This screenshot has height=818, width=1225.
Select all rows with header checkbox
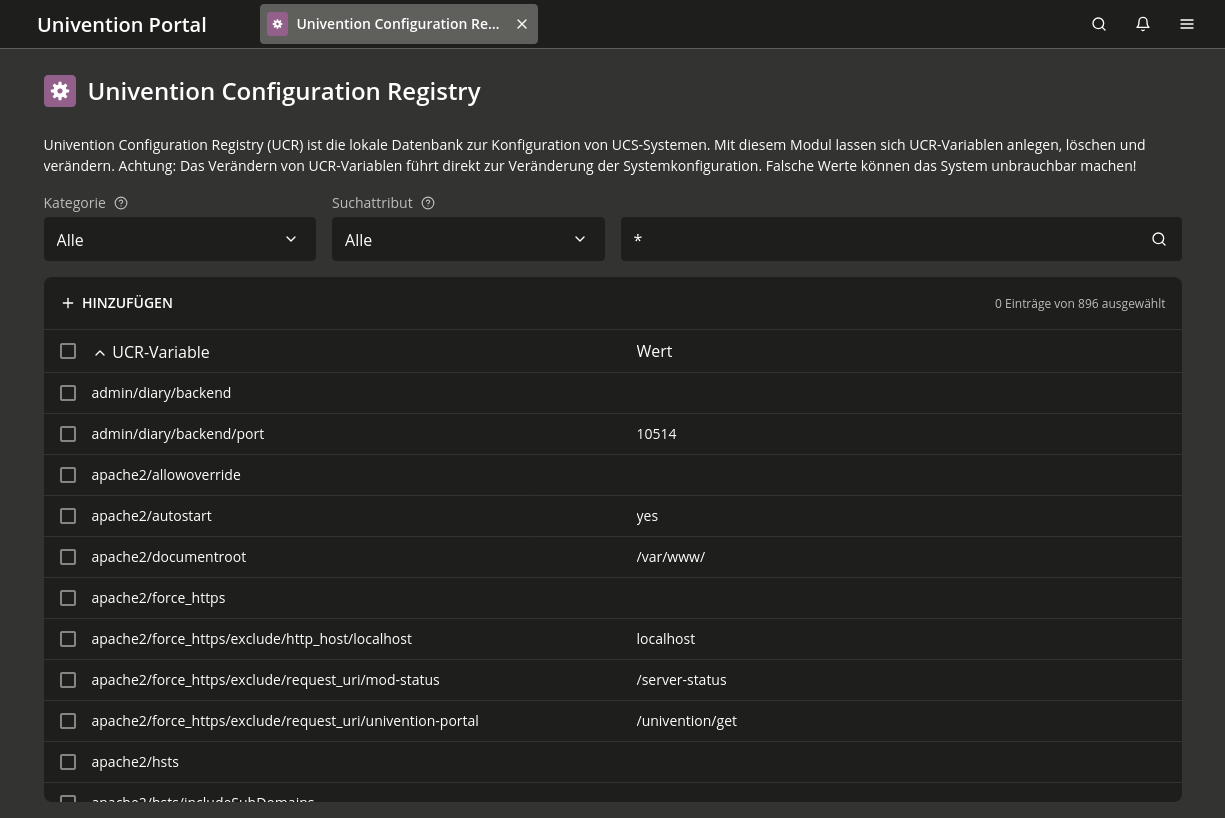coord(68,351)
